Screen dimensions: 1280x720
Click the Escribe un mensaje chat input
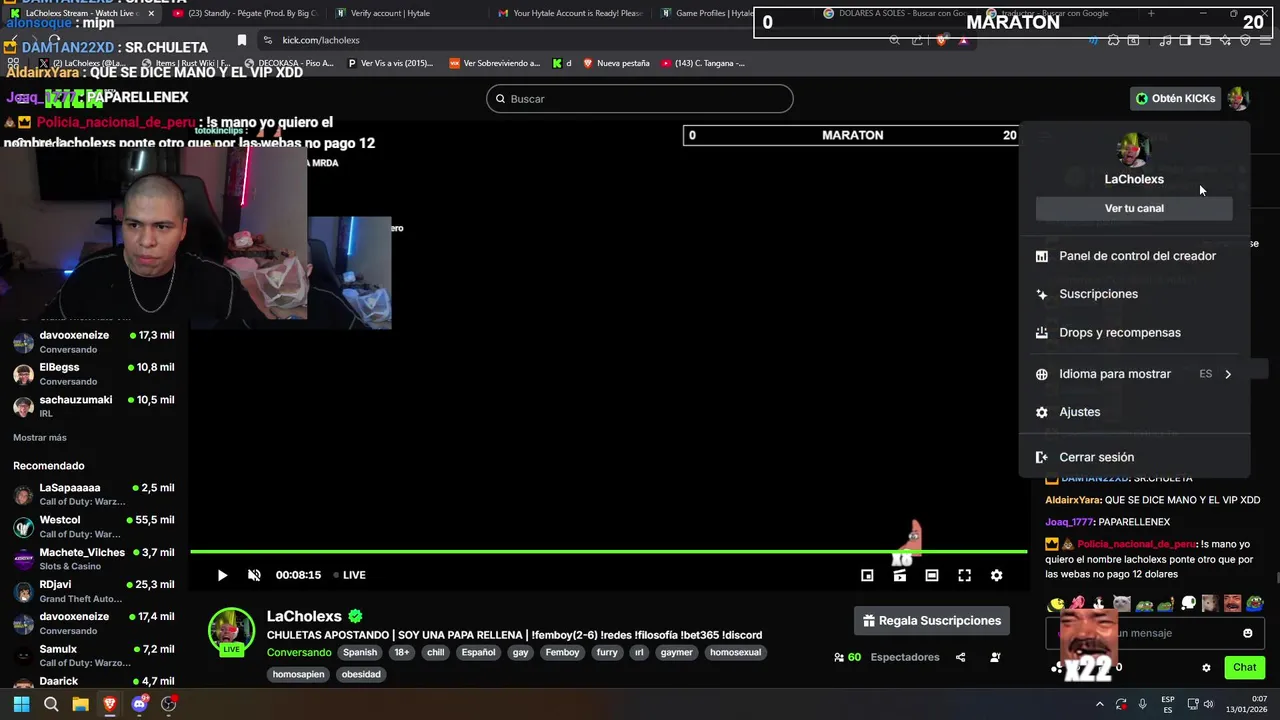(1155, 633)
